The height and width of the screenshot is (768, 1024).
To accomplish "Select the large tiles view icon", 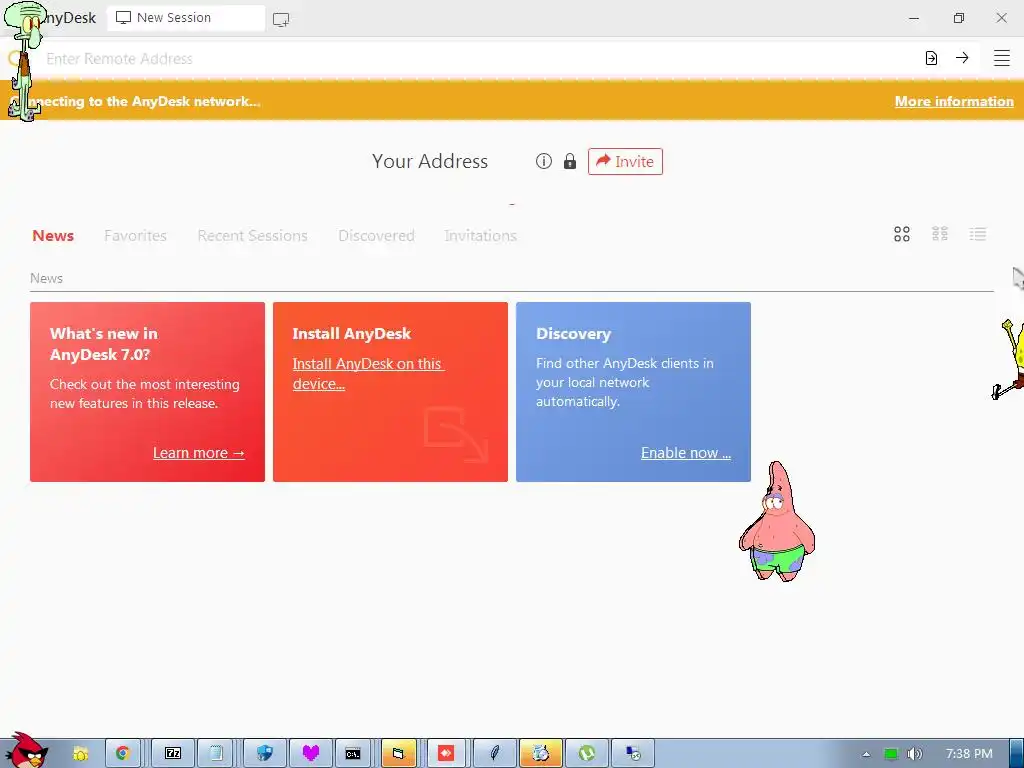I will [x=902, y=234].
